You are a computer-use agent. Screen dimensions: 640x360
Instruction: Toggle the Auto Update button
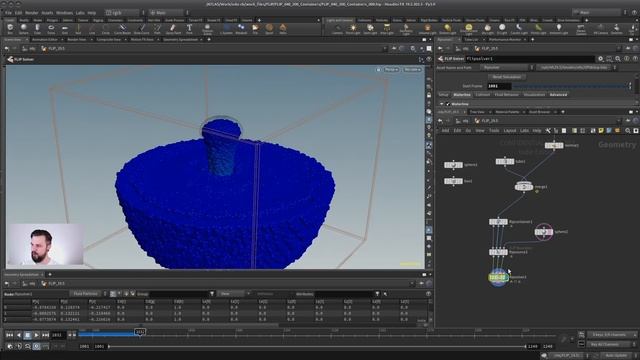tap(617, 356)
